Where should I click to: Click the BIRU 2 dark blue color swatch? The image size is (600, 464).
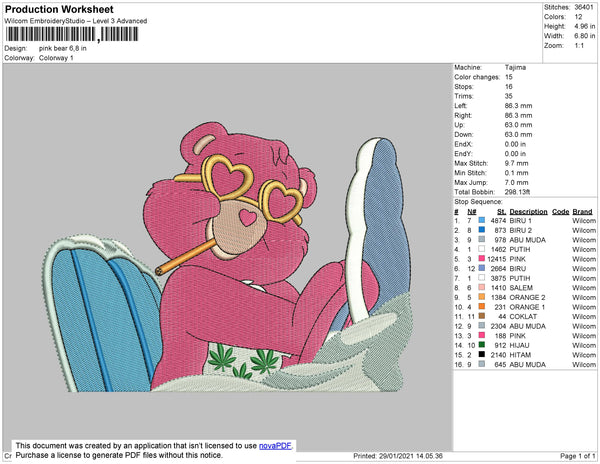tap(481, 230)
